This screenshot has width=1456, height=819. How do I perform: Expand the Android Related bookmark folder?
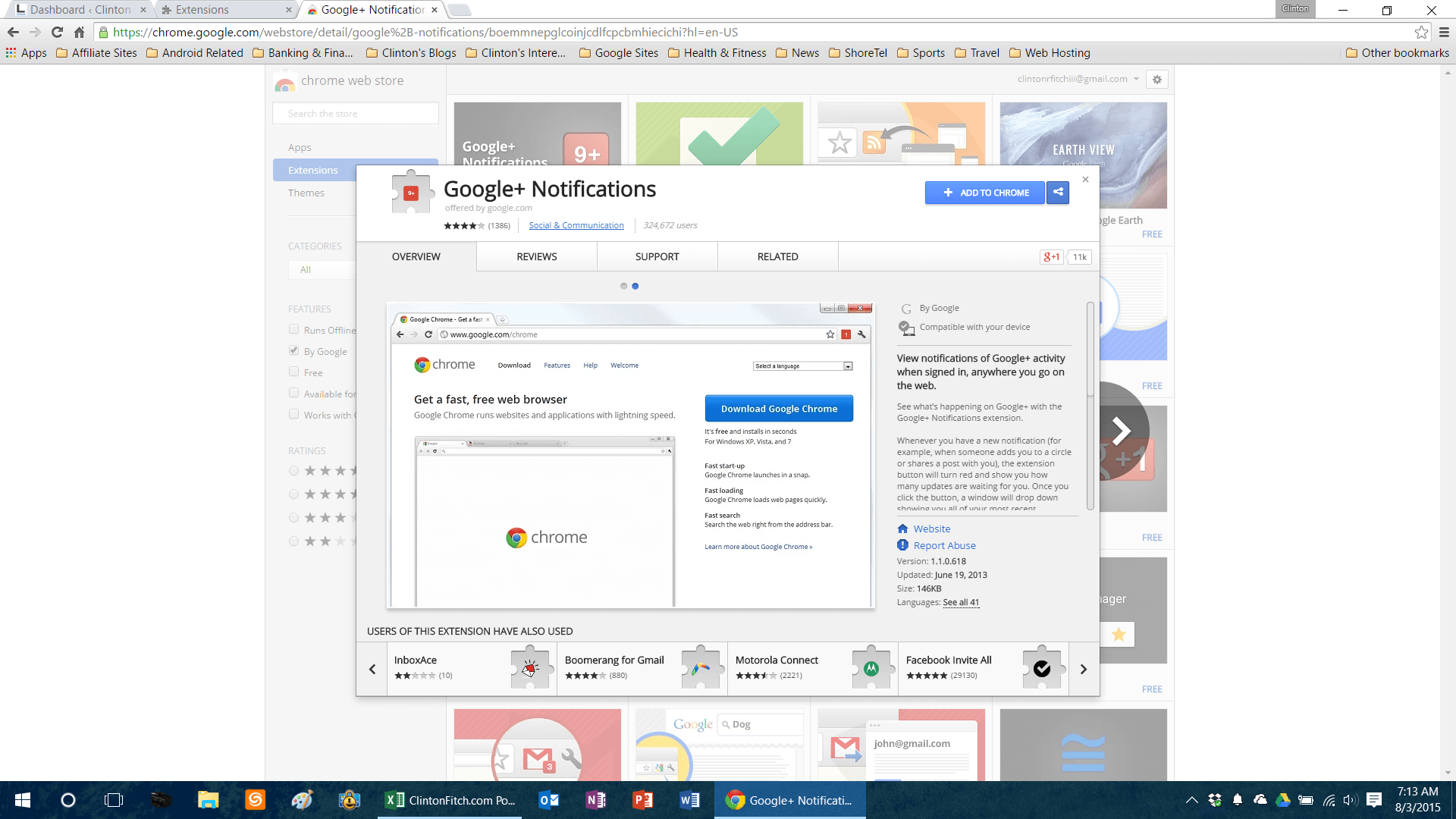[194, 53]
